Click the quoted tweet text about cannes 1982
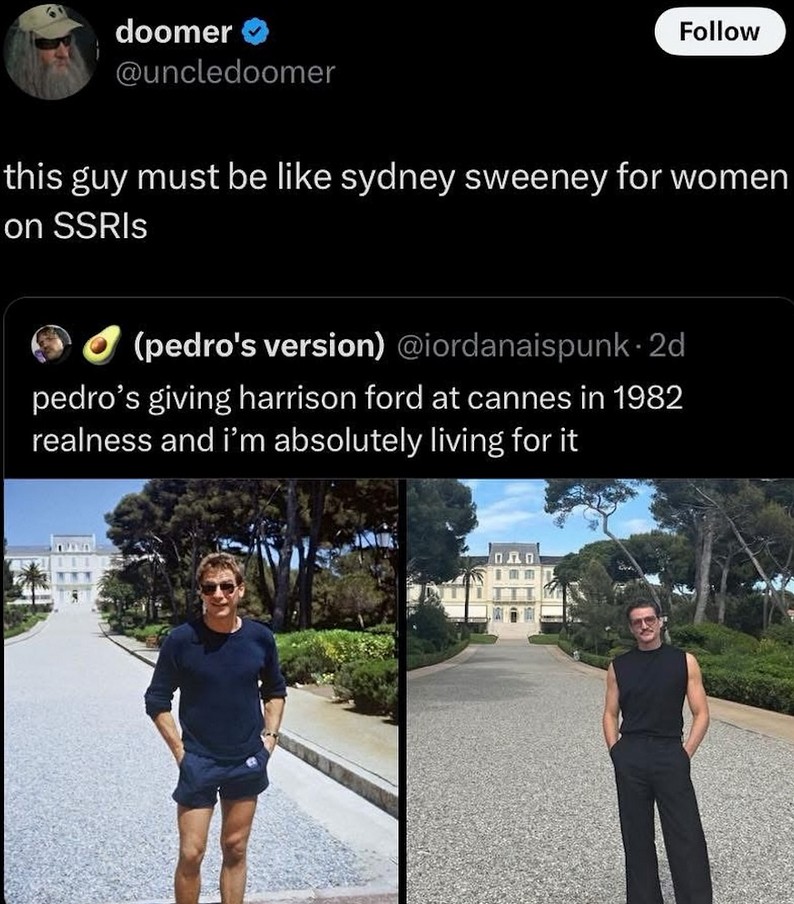This screenshot has height=904, width=794. (357, 419)
